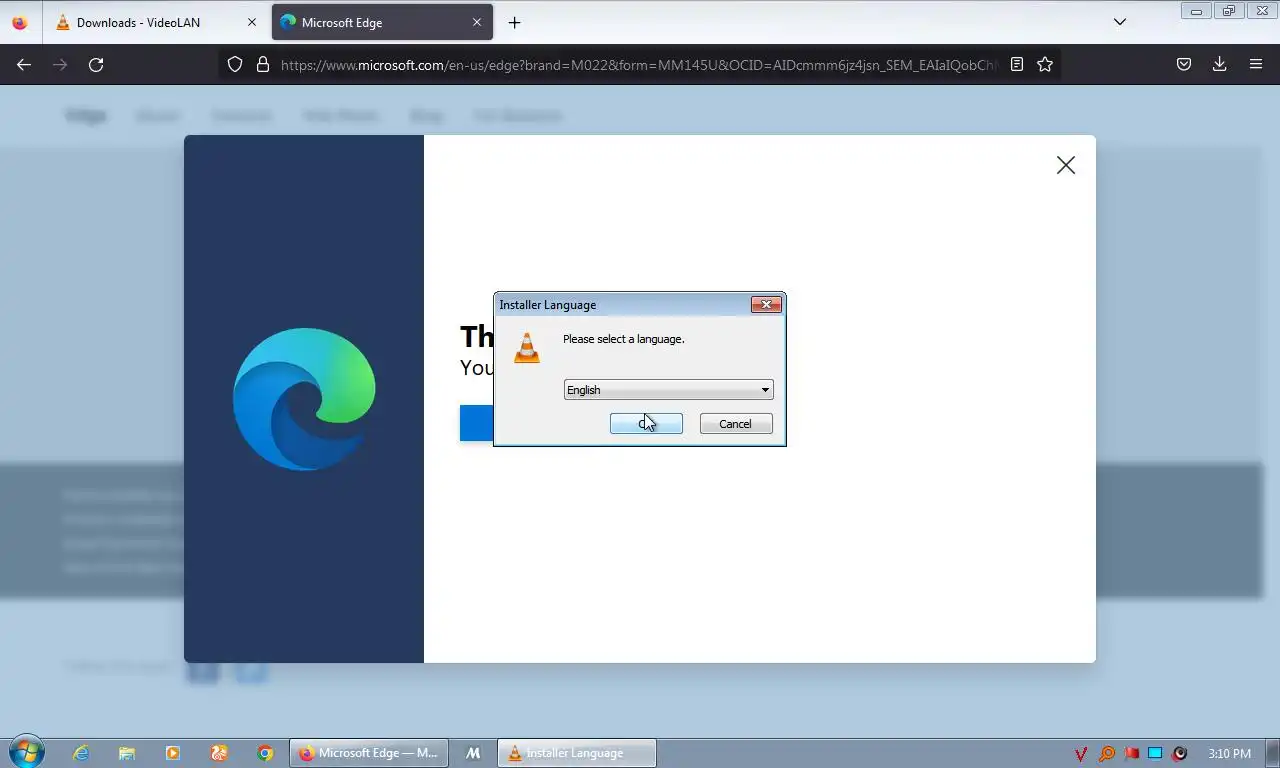Screen dimensions: 1280x768
Task: Click the 3:10 PM clock
Action: [1229, 753]
